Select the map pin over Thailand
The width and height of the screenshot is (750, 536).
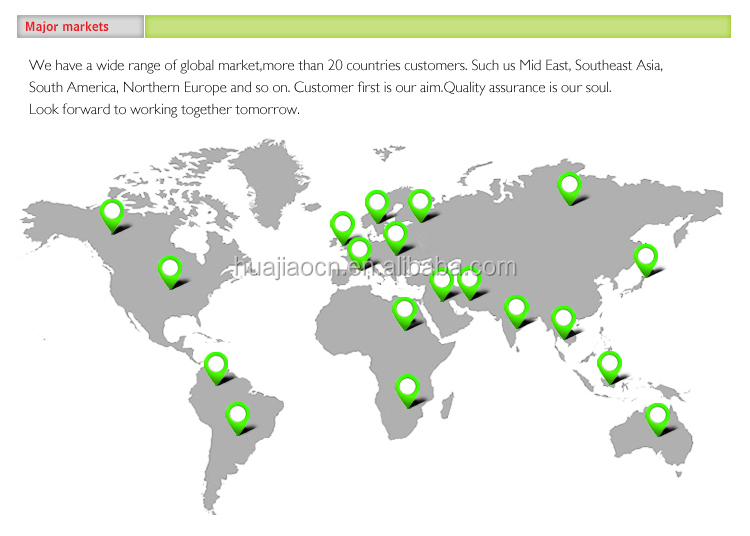(x=563, y=323)
